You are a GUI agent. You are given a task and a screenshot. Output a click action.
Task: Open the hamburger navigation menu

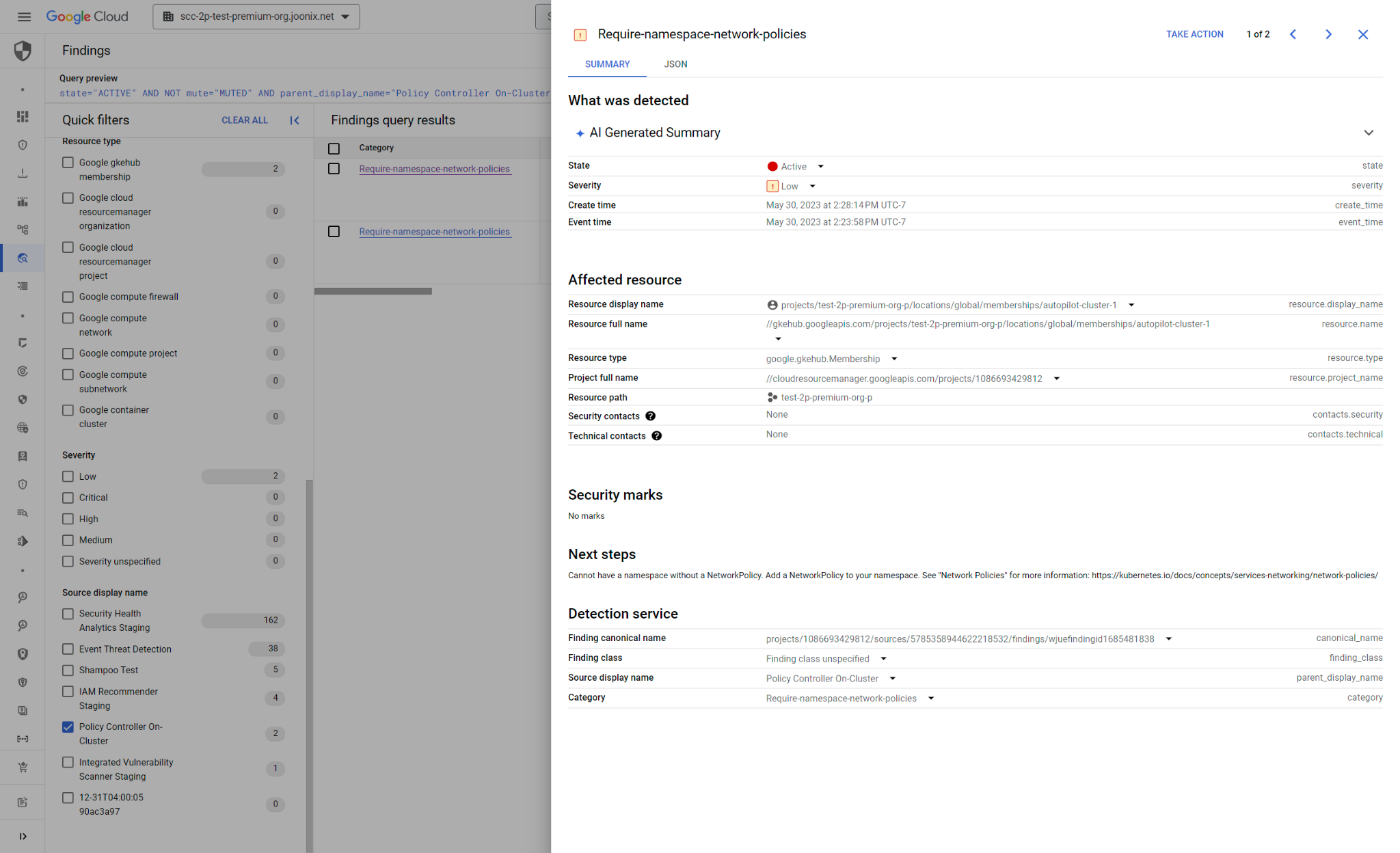(x=24, y=16)
